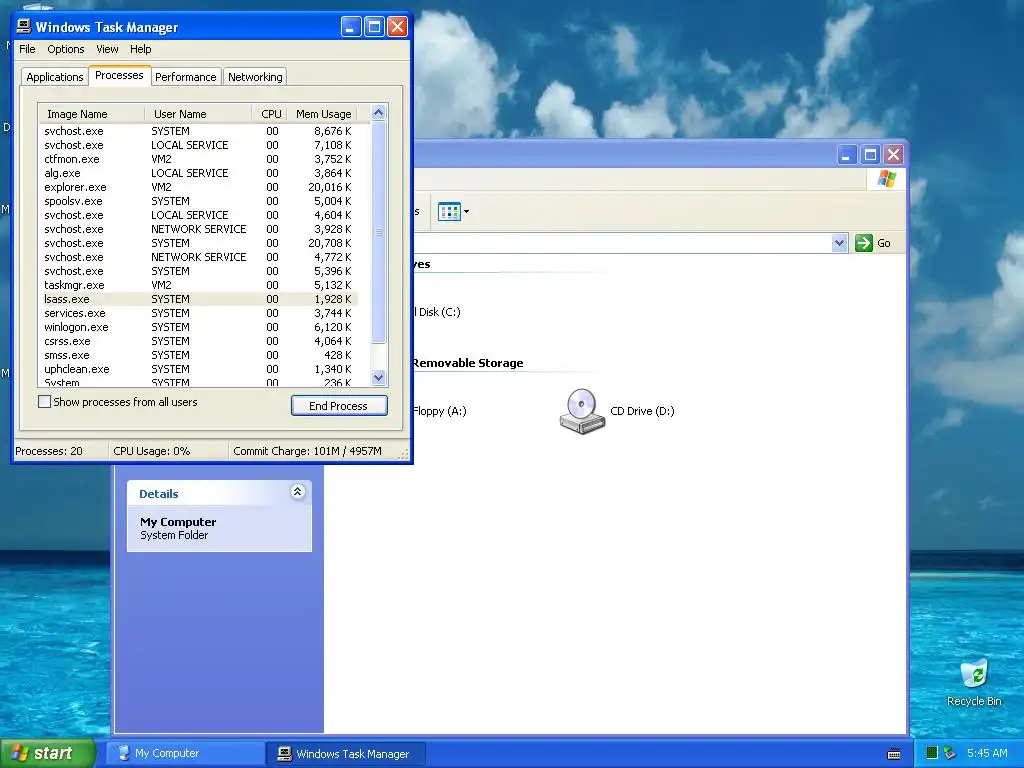
Task: Click the My Computer address bar field
Action: 622,243
